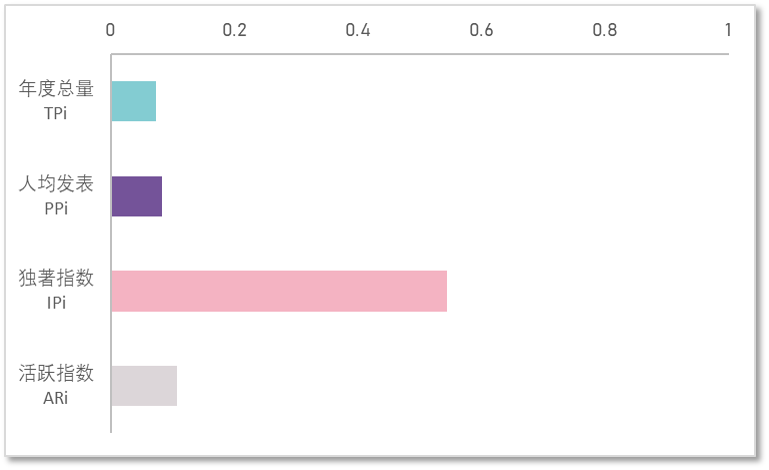Image resolution: width=769 pixels, height=470 pixels.
Task: Click the TPi label text
Action: (x=55, y=113)
